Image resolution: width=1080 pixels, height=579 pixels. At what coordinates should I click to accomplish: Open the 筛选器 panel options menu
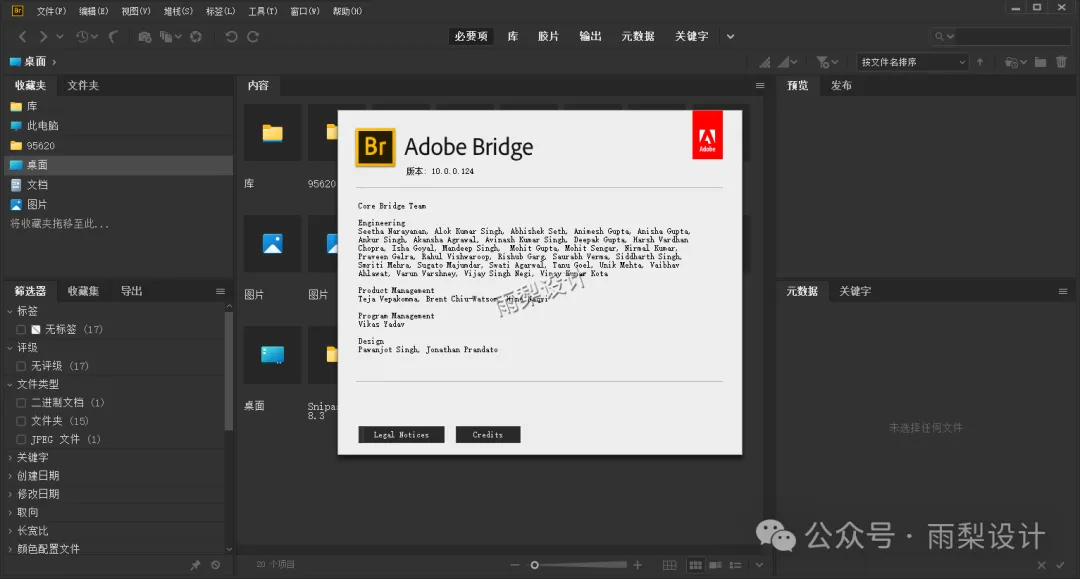[220, 291]
